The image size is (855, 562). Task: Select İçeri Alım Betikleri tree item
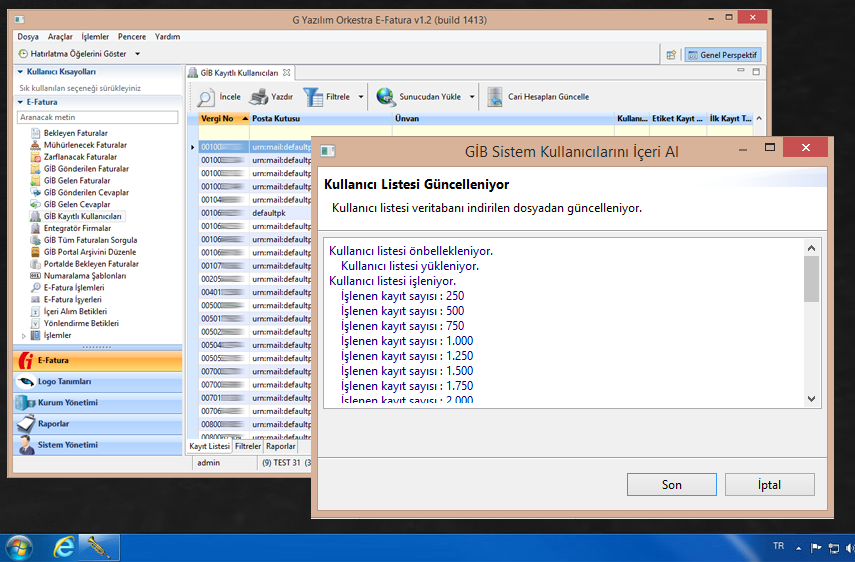[75, 311]
